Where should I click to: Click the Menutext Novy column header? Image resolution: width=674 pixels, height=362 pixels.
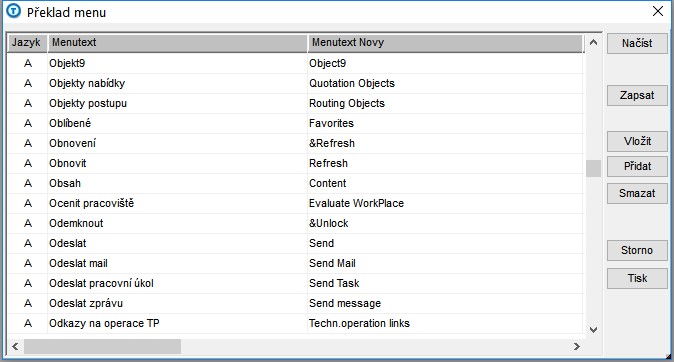click(445, 43)
